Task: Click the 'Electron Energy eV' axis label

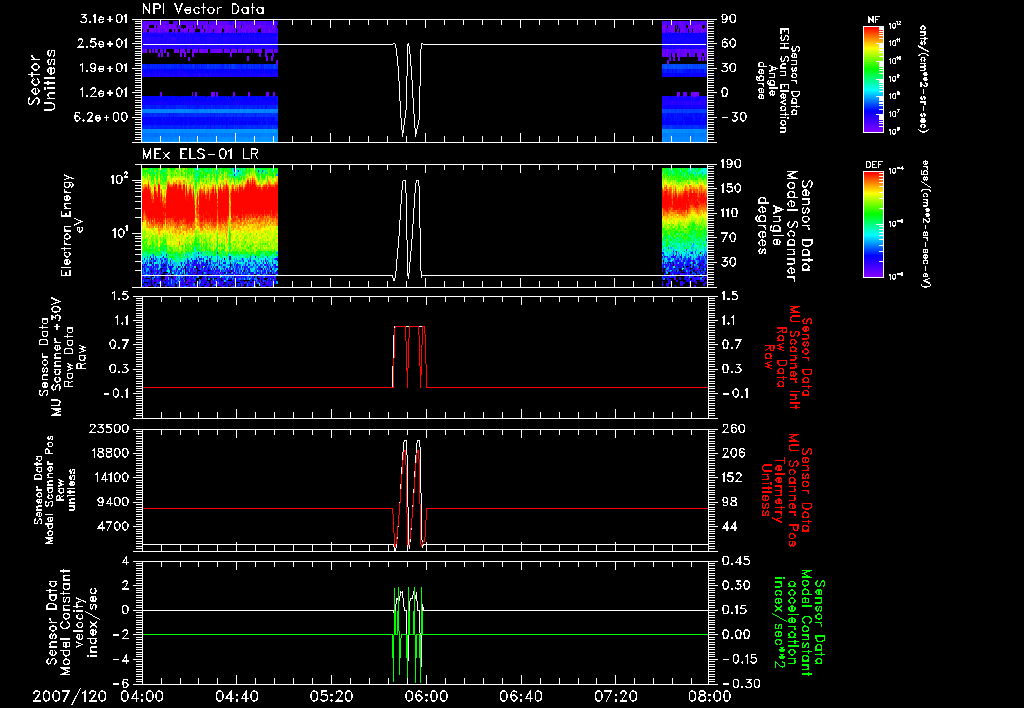Action: tap(71, 225)
